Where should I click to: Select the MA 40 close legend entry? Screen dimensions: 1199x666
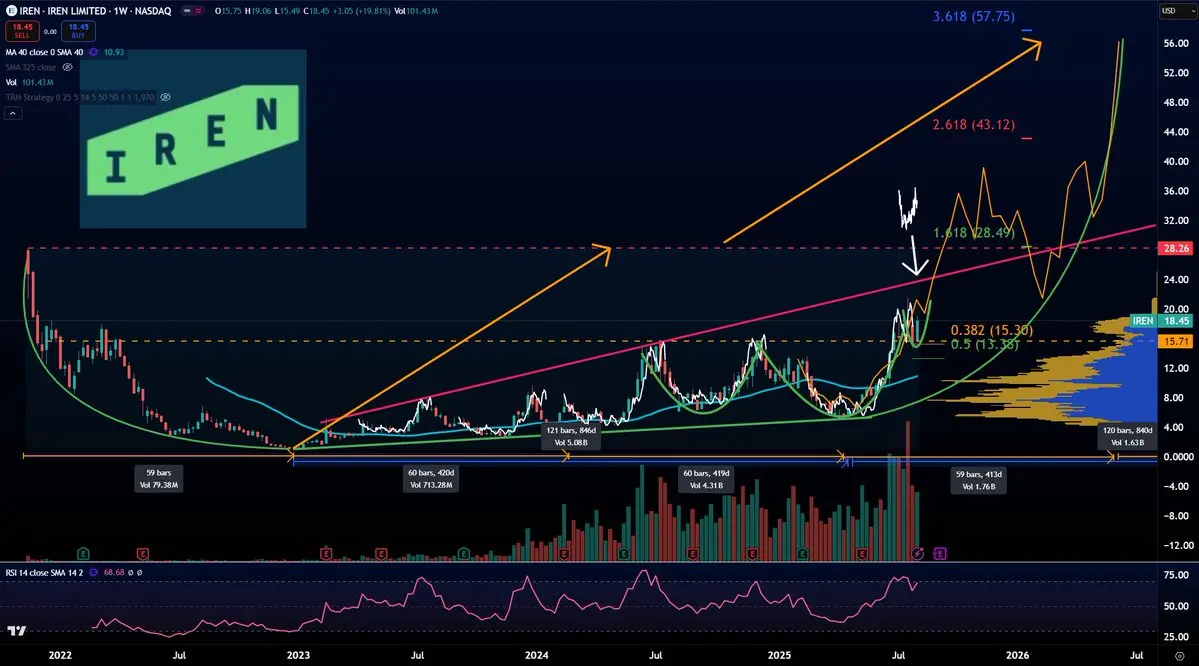coord(44,52)
